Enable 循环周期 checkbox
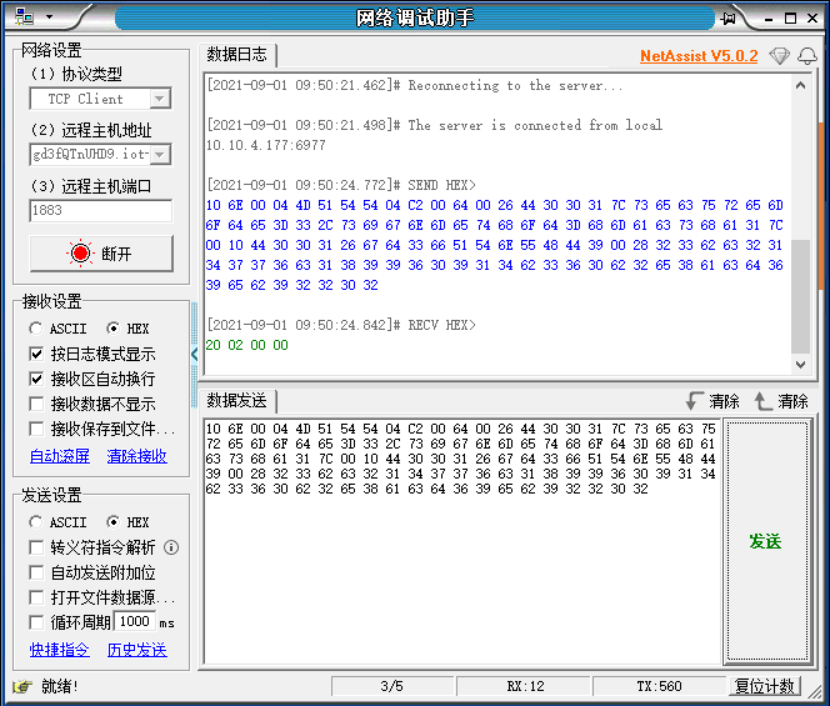 click(37, 622)
